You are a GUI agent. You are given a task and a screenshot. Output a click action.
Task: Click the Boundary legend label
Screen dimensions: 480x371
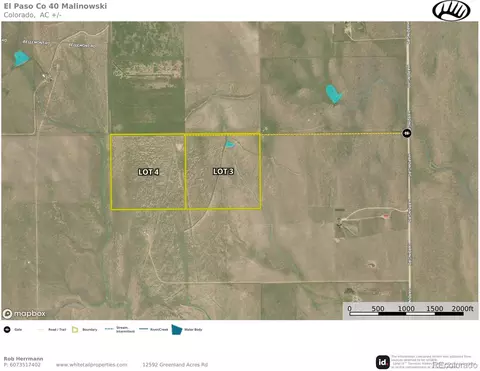(90, 330)
